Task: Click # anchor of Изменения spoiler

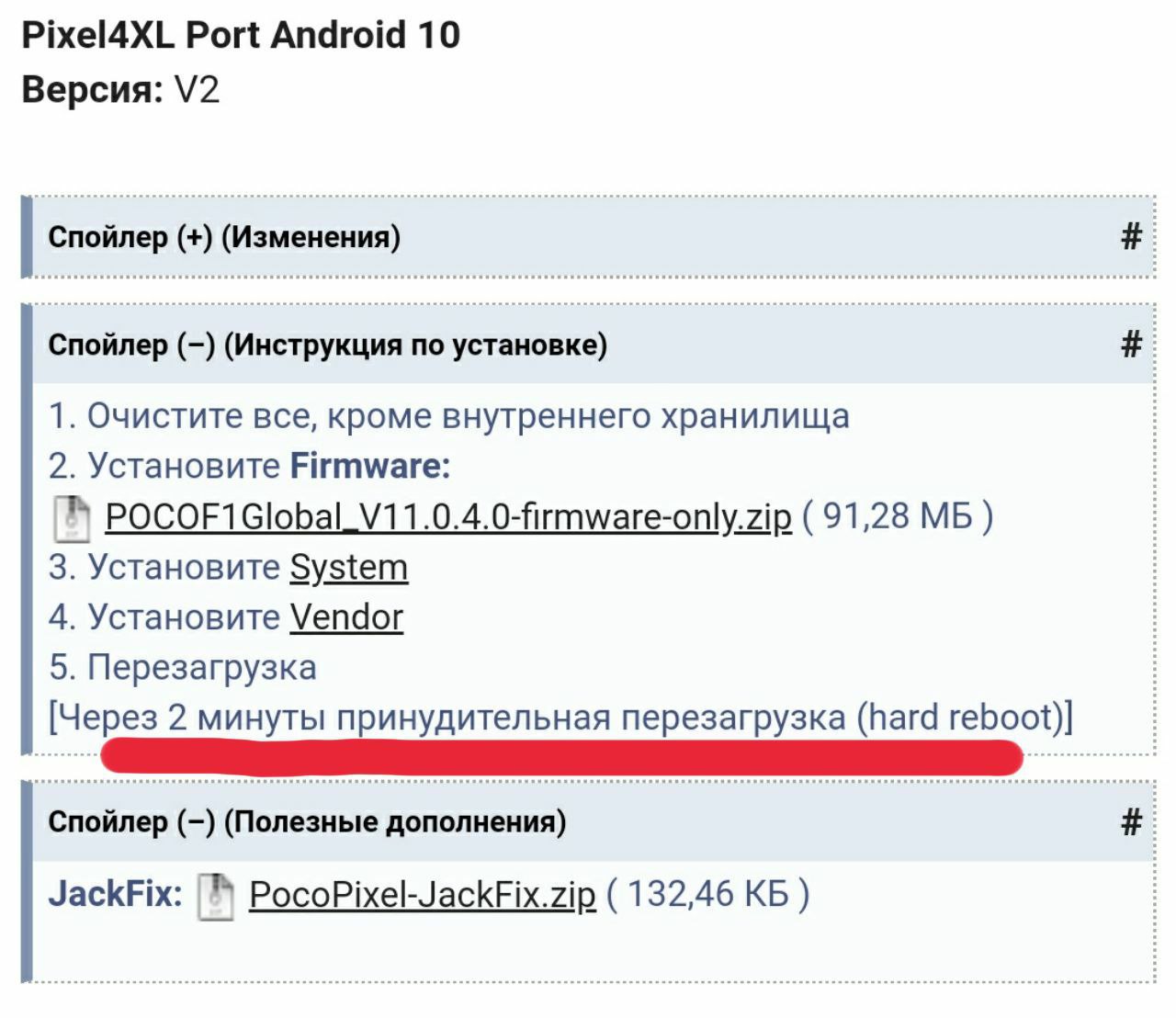Action: click(x=1131, y=237)
